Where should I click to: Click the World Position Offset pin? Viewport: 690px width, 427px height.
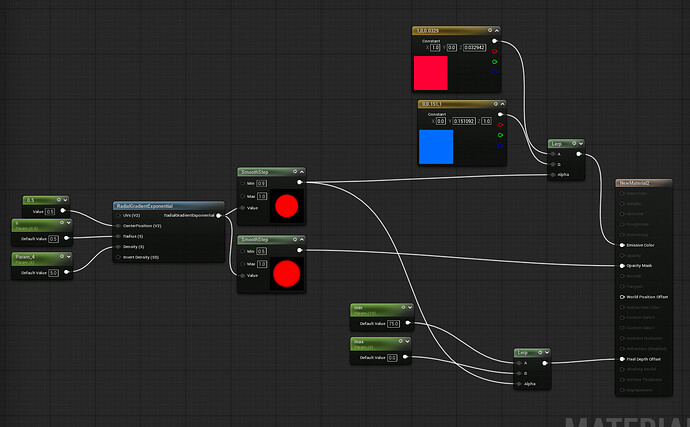tap(622, 296)
